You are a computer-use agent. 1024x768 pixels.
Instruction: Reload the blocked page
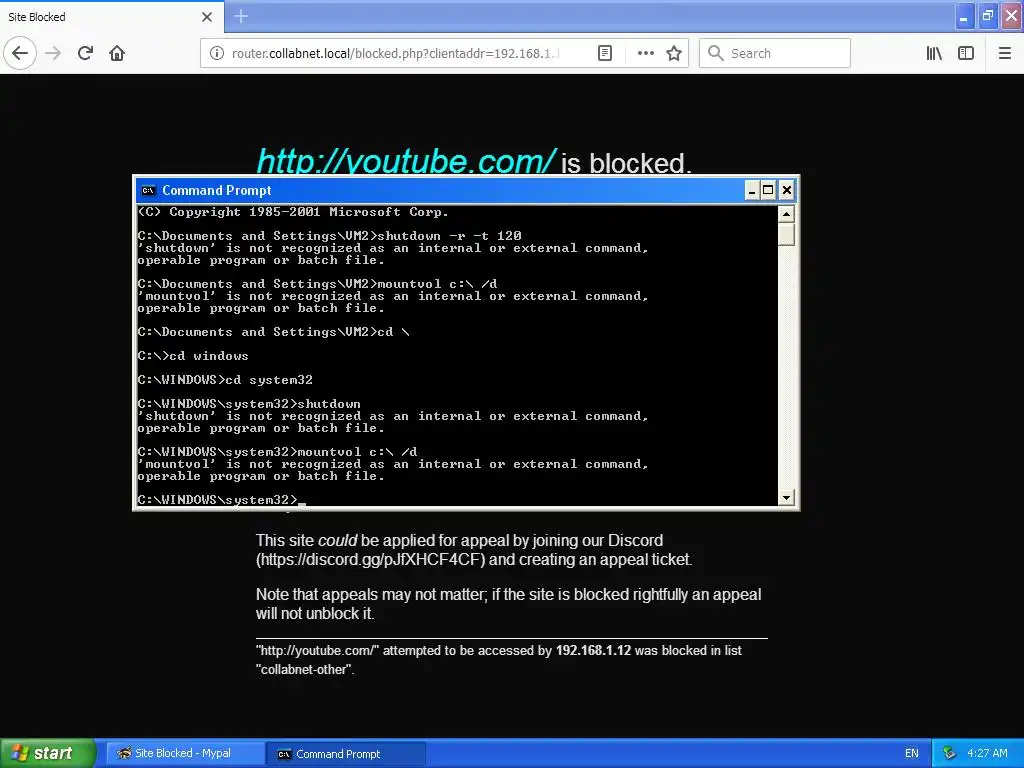tap(85, 53)
